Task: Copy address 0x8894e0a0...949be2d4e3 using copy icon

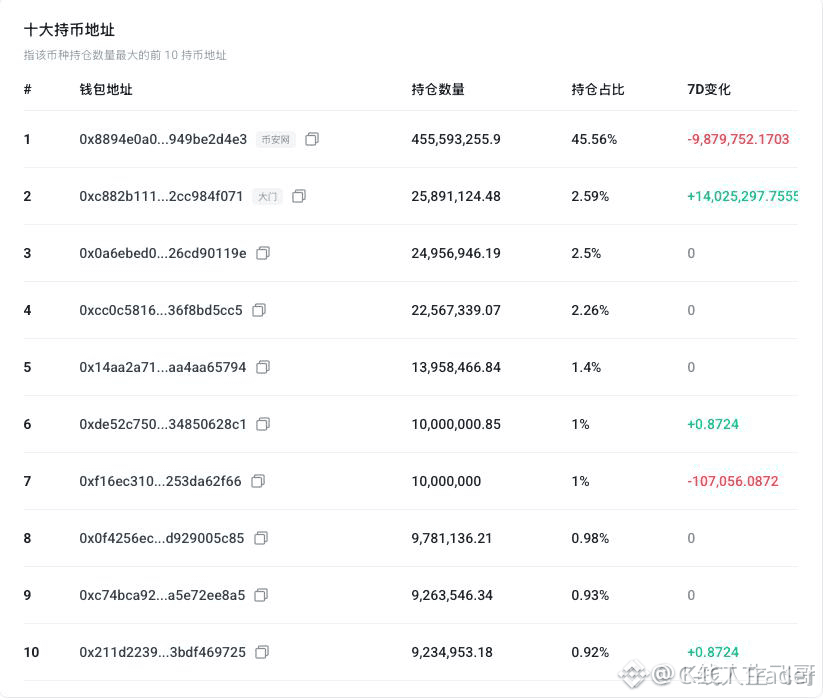Action: click(x=312, y=139)
